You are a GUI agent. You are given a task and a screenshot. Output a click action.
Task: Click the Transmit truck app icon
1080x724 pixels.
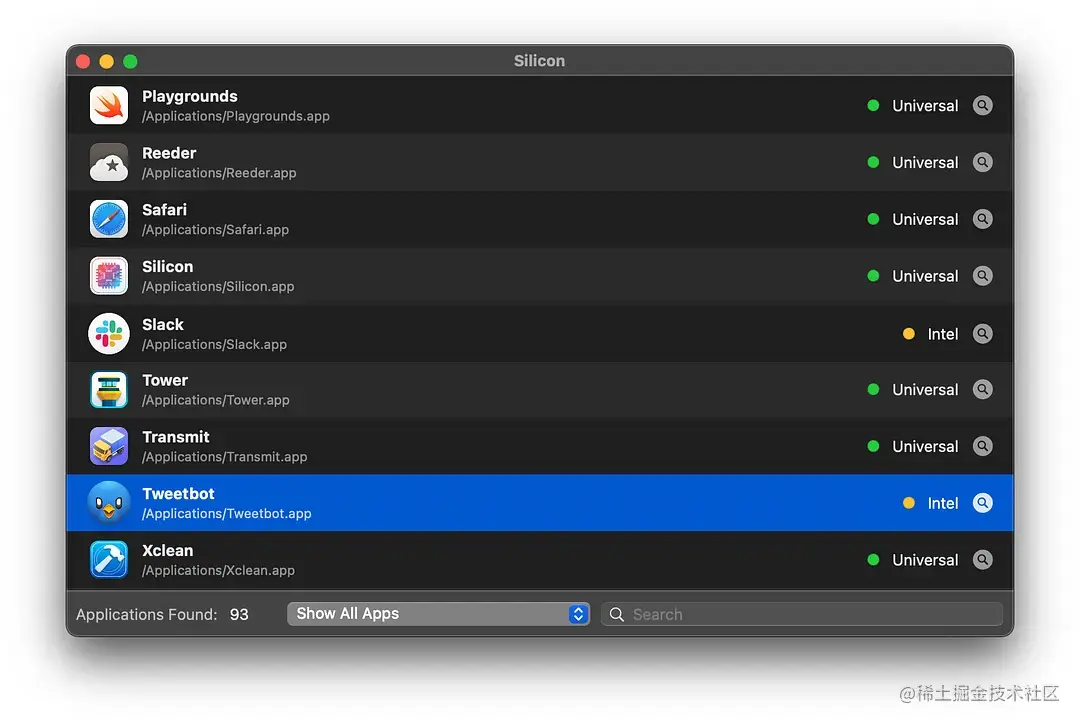coord(109,446)
